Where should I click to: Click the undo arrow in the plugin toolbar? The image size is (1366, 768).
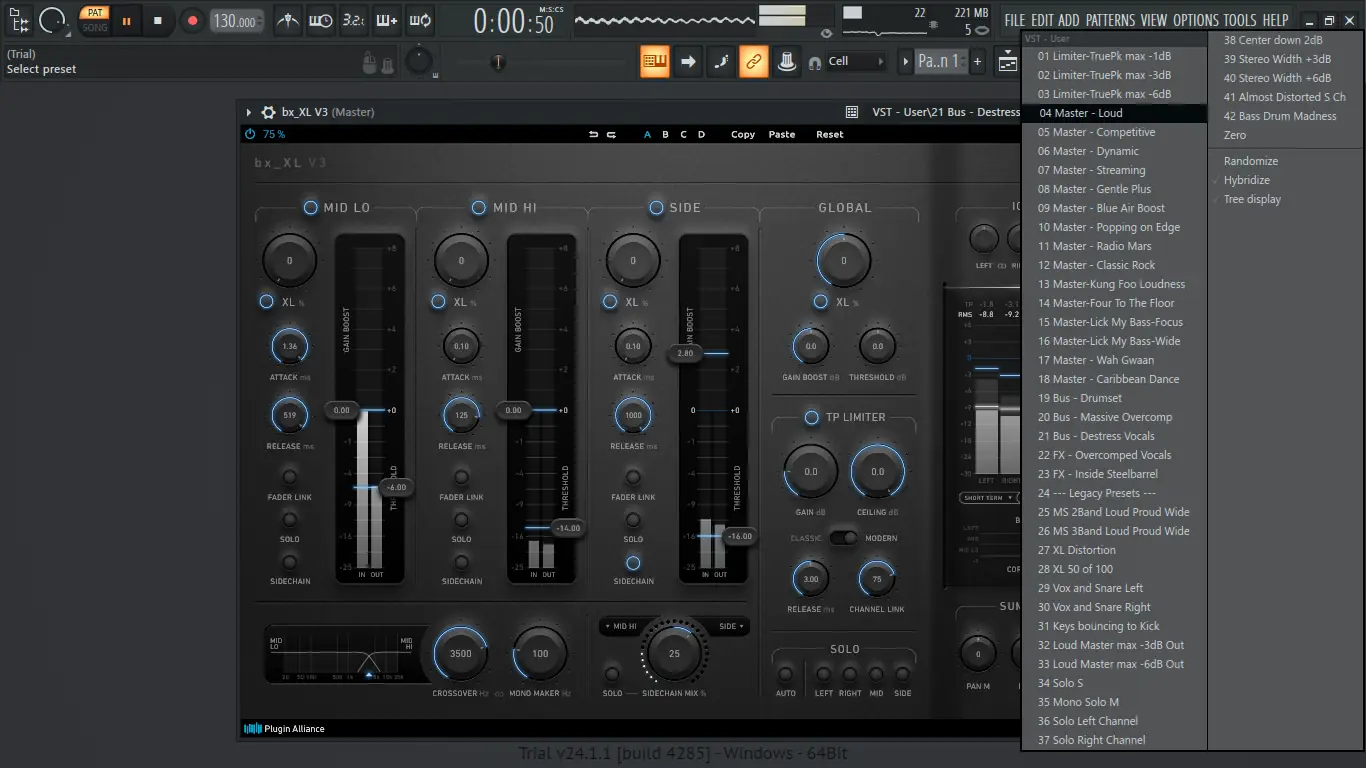(593, 134)
